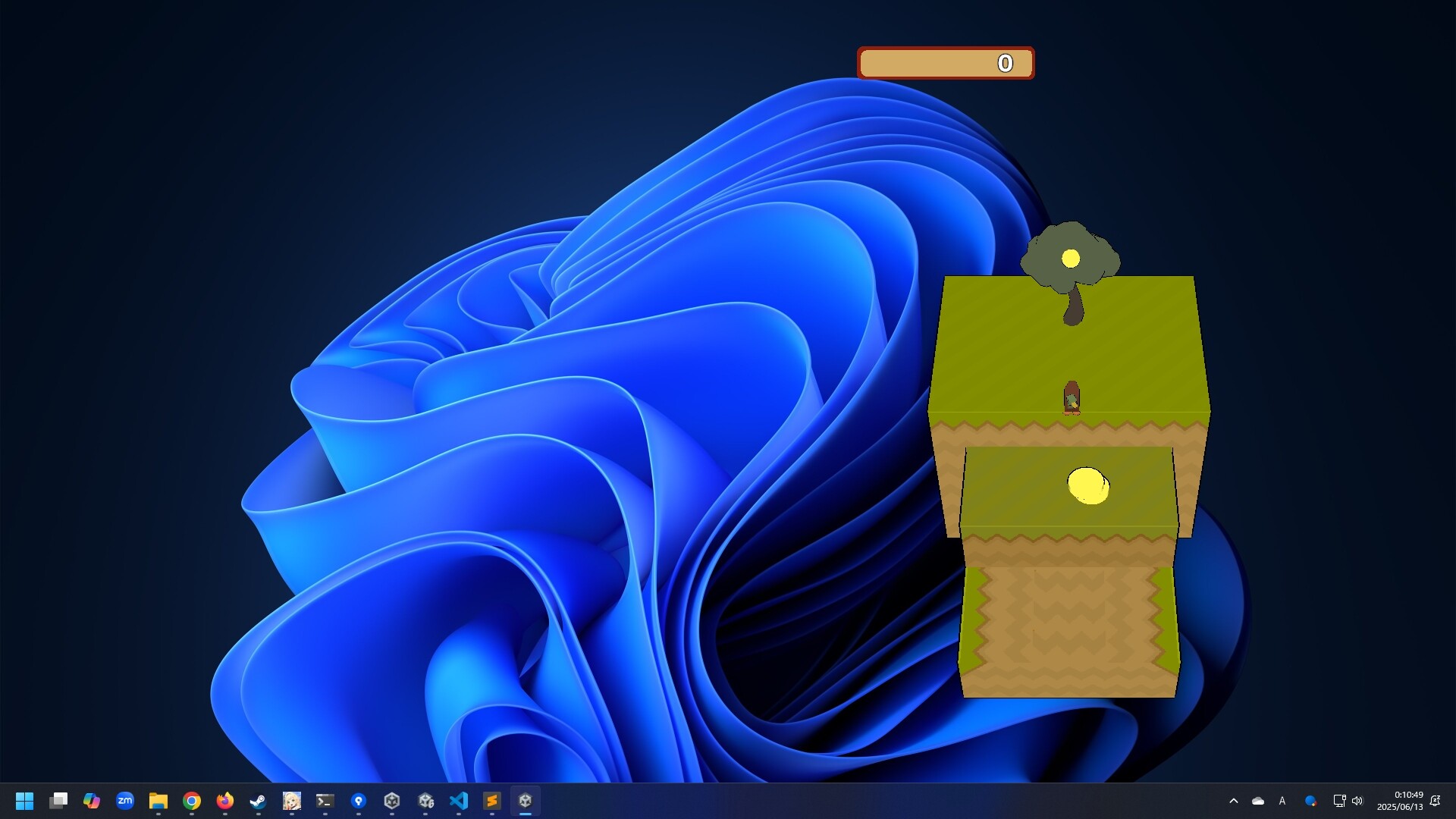Start Zoom from the taskbar
This screenshot has height=819, width=1456.
point(124,800)
